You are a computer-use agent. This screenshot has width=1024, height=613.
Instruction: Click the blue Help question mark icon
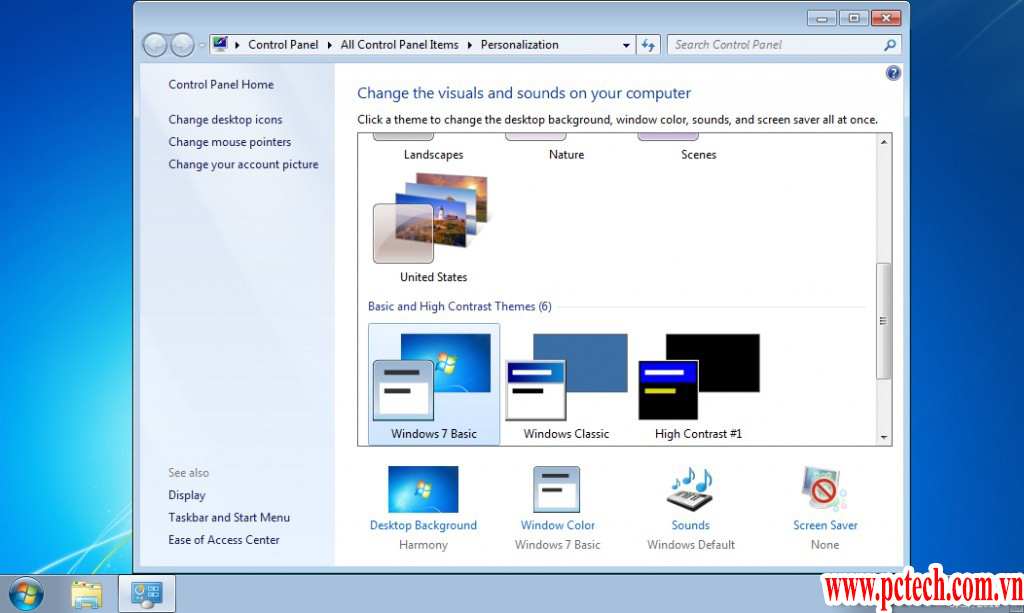pos(893,73)
